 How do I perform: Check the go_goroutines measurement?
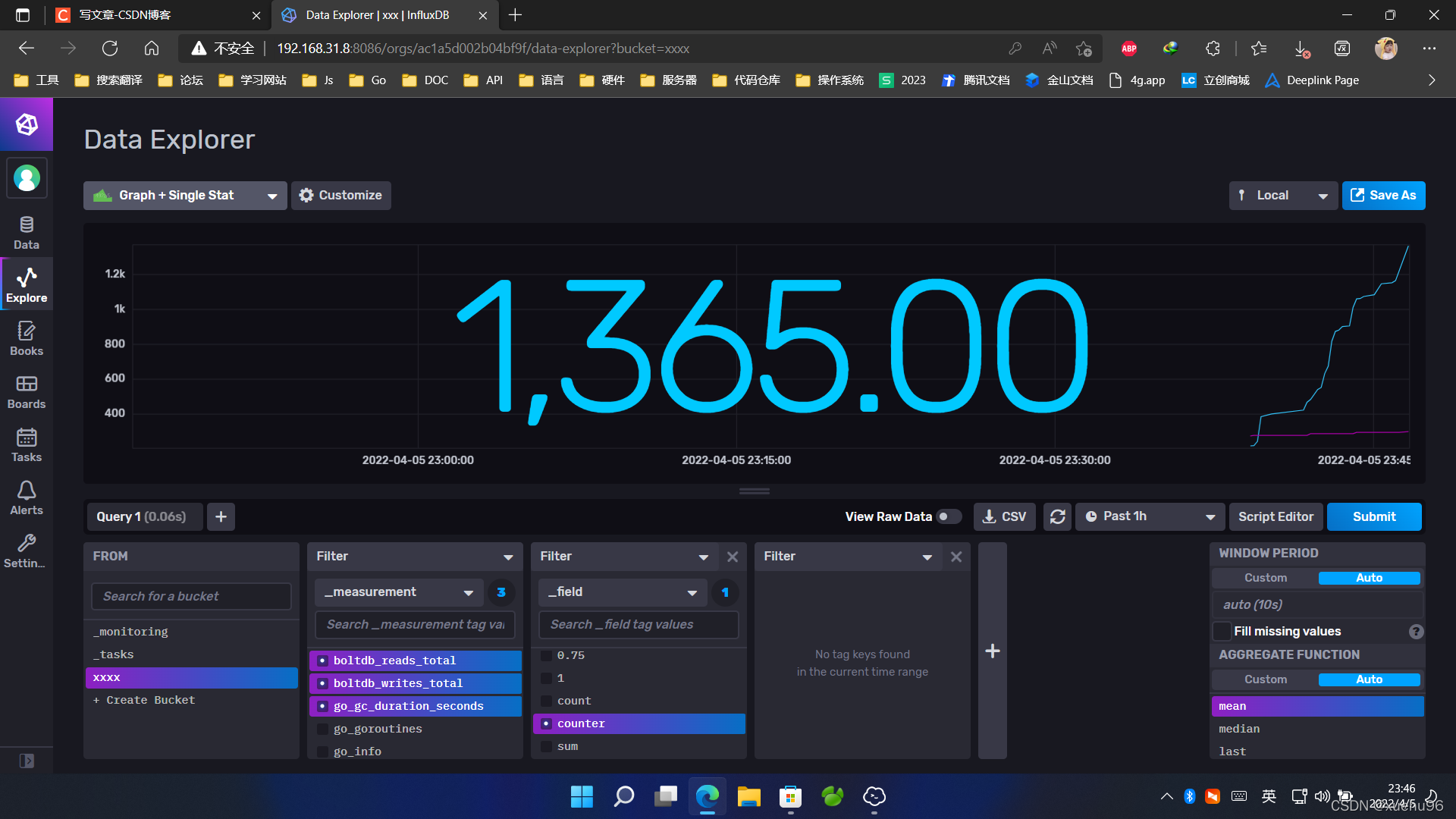tap(323, 729)
